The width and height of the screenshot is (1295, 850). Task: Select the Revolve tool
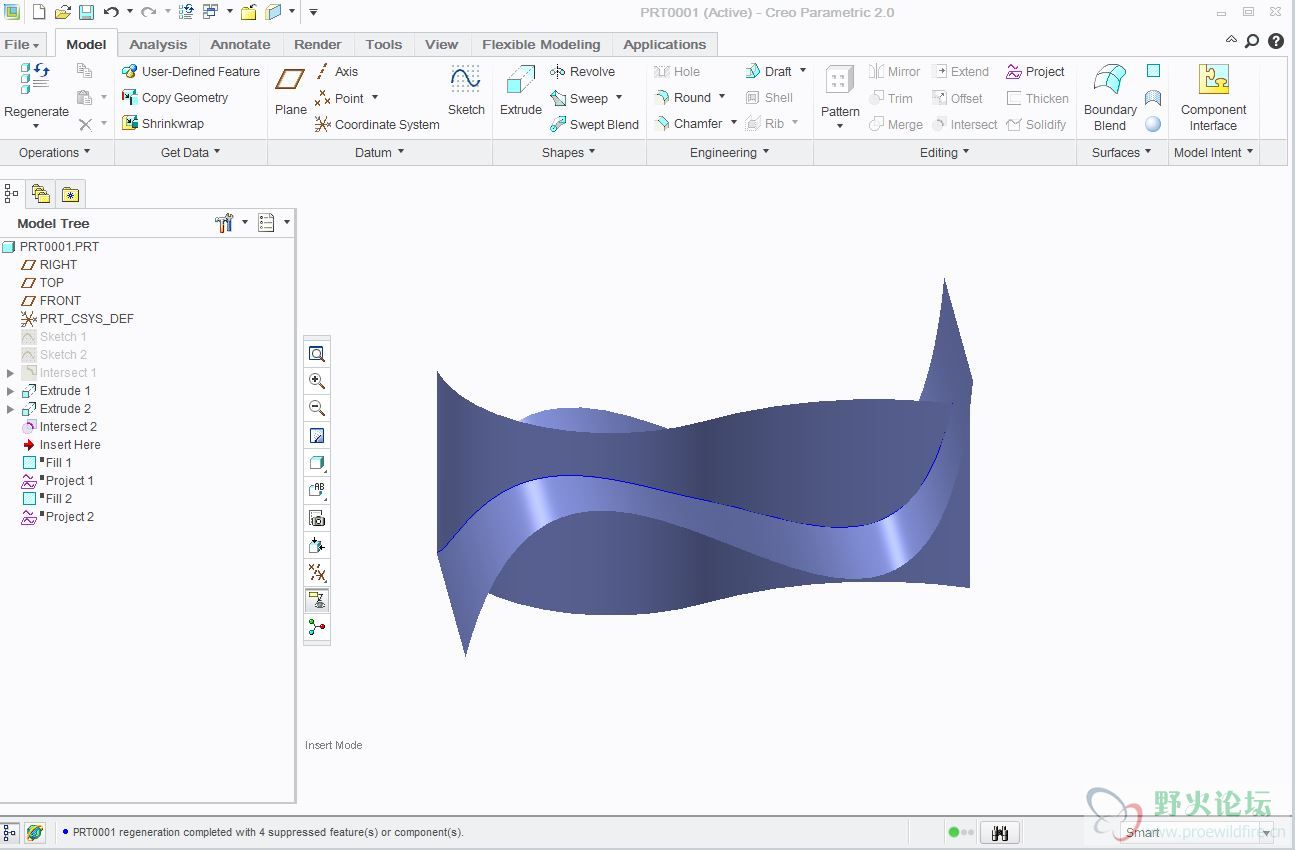pyautogui.click(x=583, y=72)
